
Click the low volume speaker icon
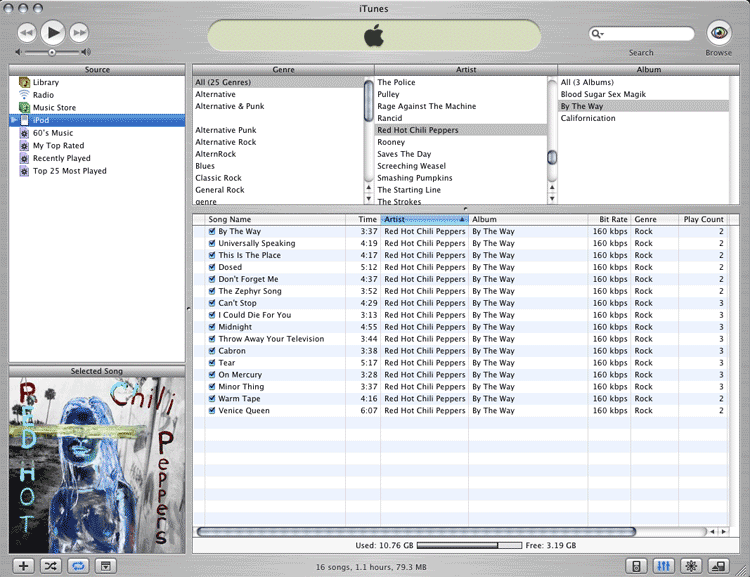tap(18, 52)
